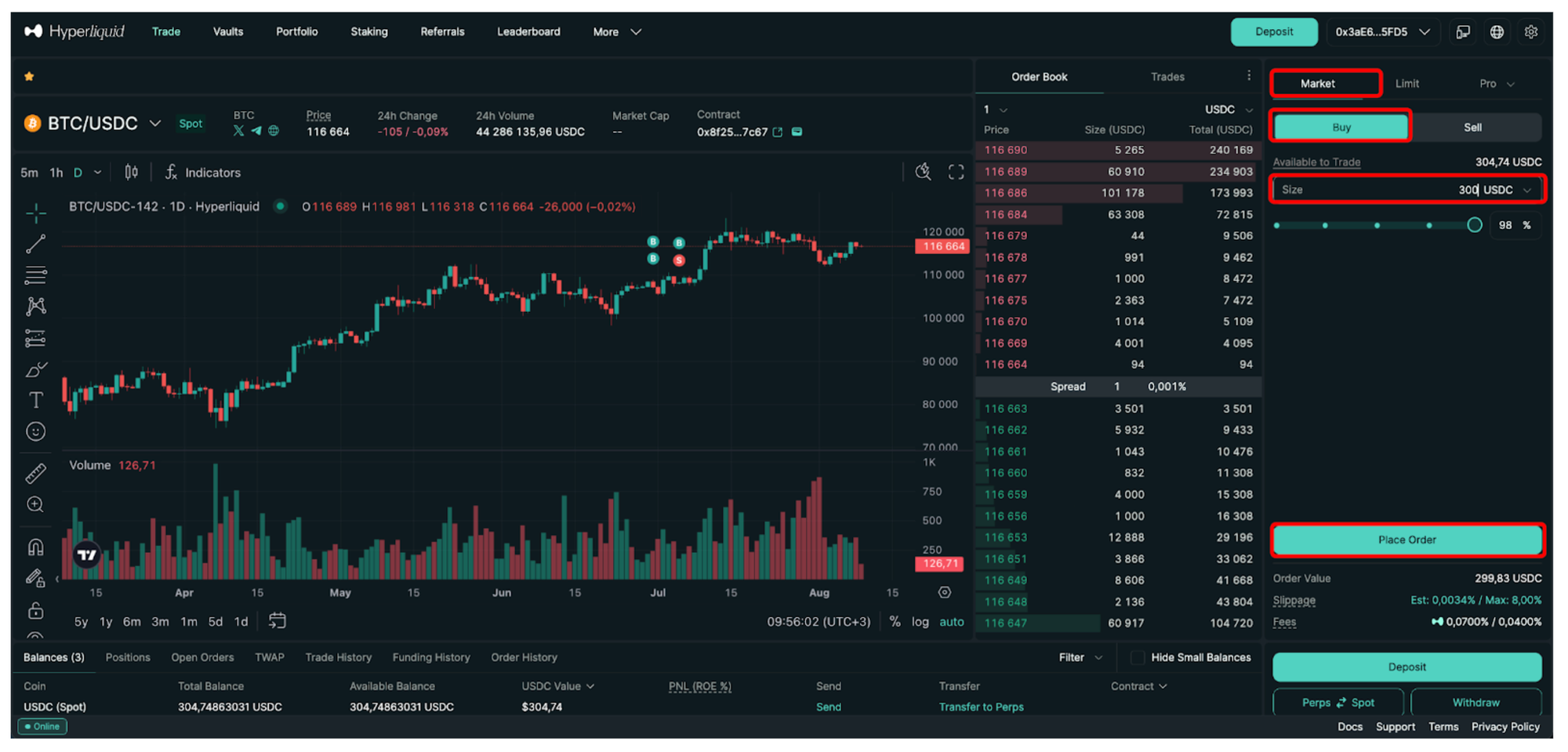
Task: Open the emoji sticker tool
Action: (x=35, y=431)
